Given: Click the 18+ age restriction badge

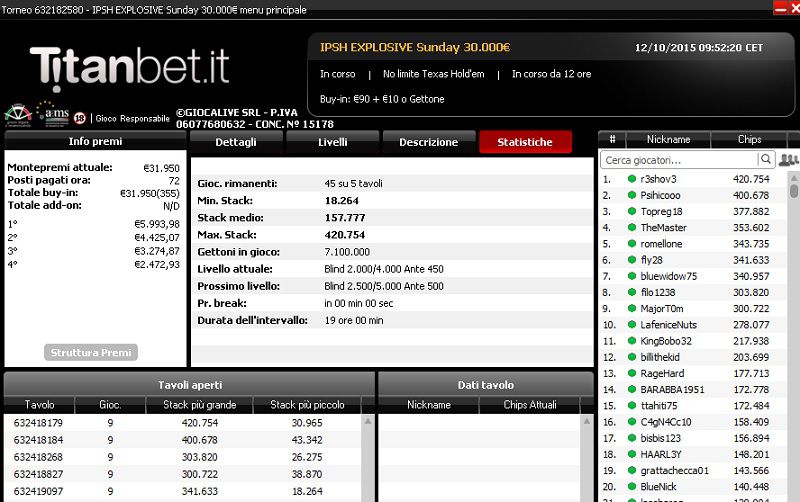Looking at the screenshot, I should (80, 118).
